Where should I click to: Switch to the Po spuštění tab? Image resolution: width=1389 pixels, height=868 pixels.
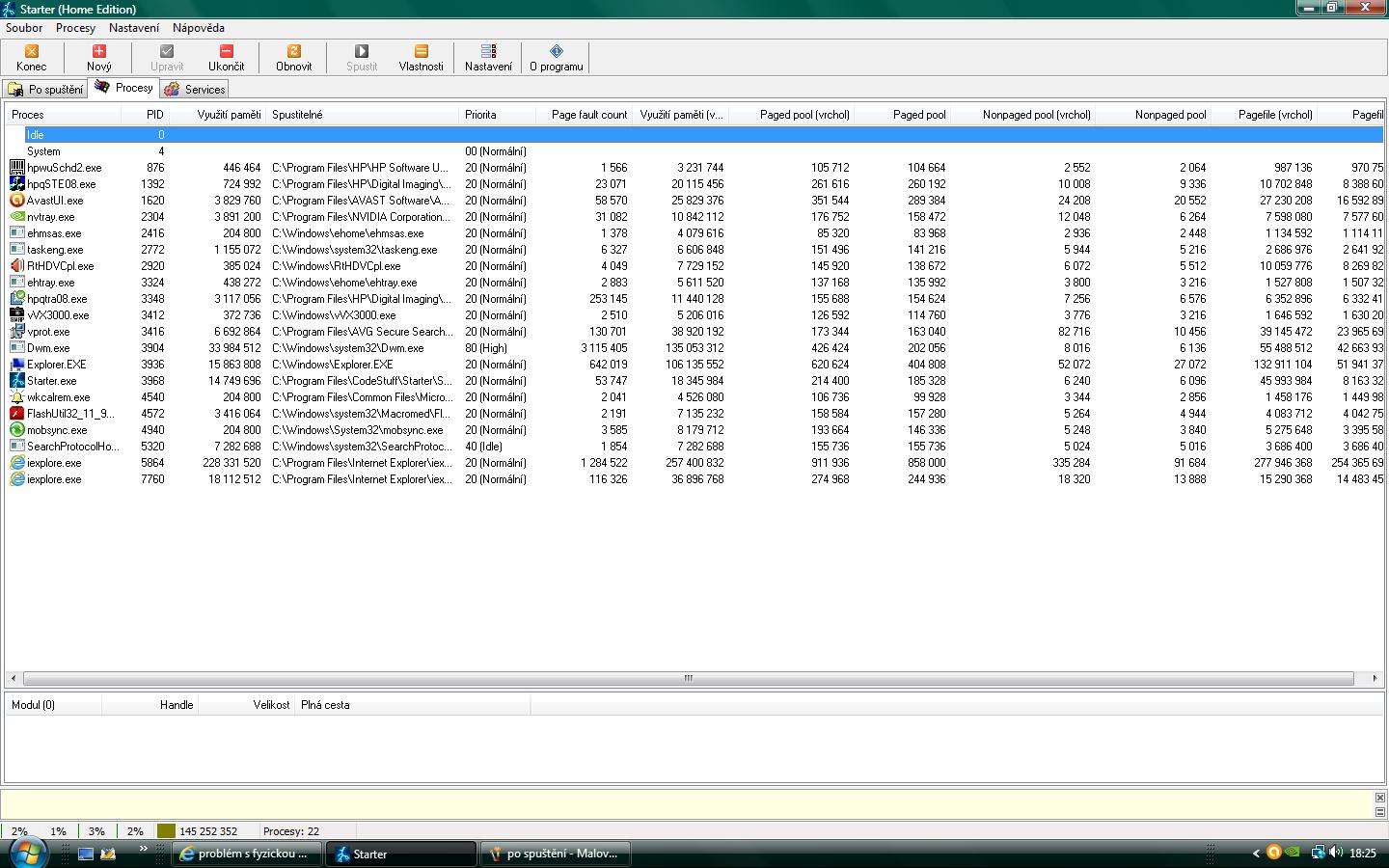45,89
